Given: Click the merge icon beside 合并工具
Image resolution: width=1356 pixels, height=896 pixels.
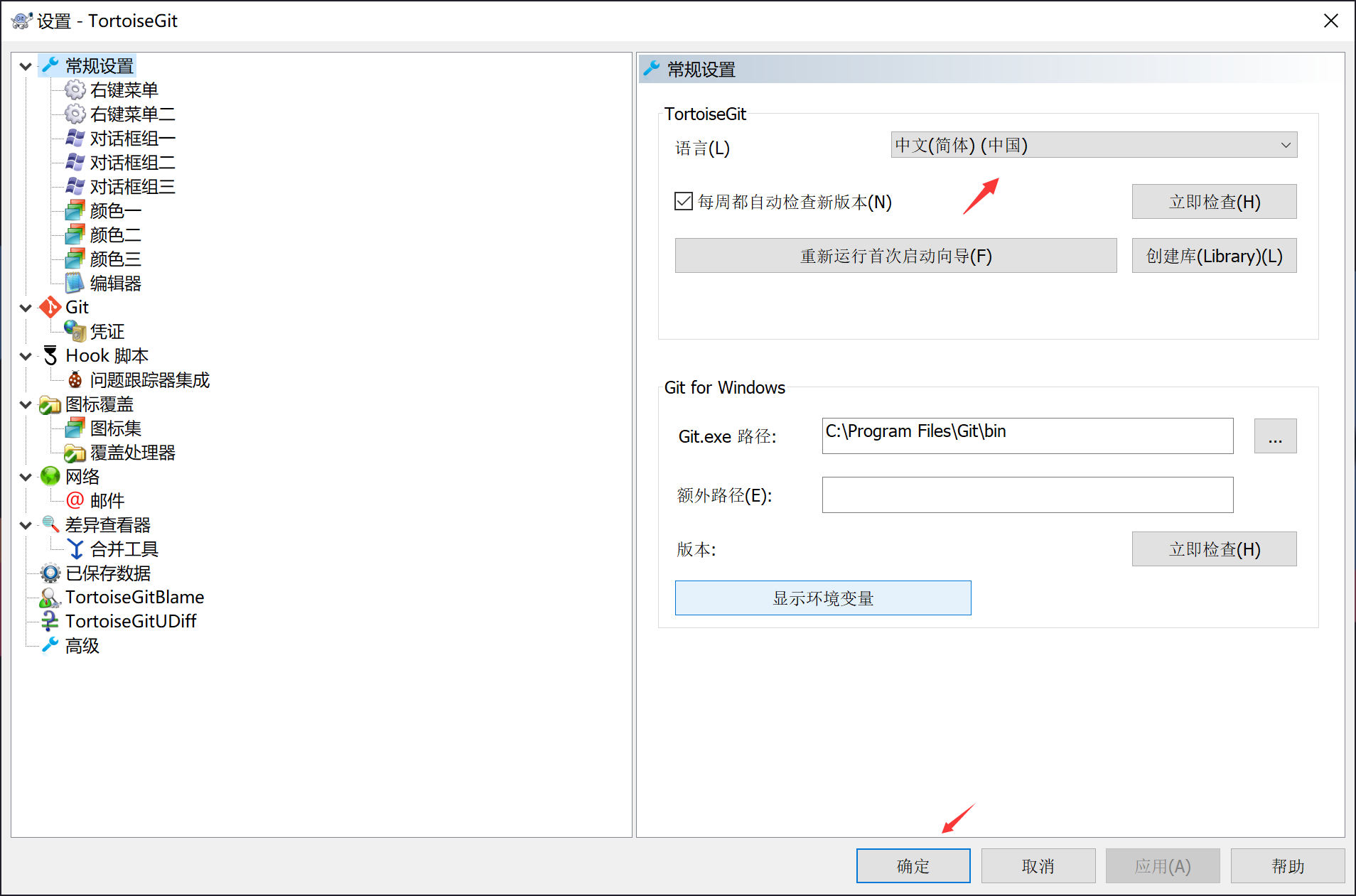Looking at the screenshot, I should (75, 549).
